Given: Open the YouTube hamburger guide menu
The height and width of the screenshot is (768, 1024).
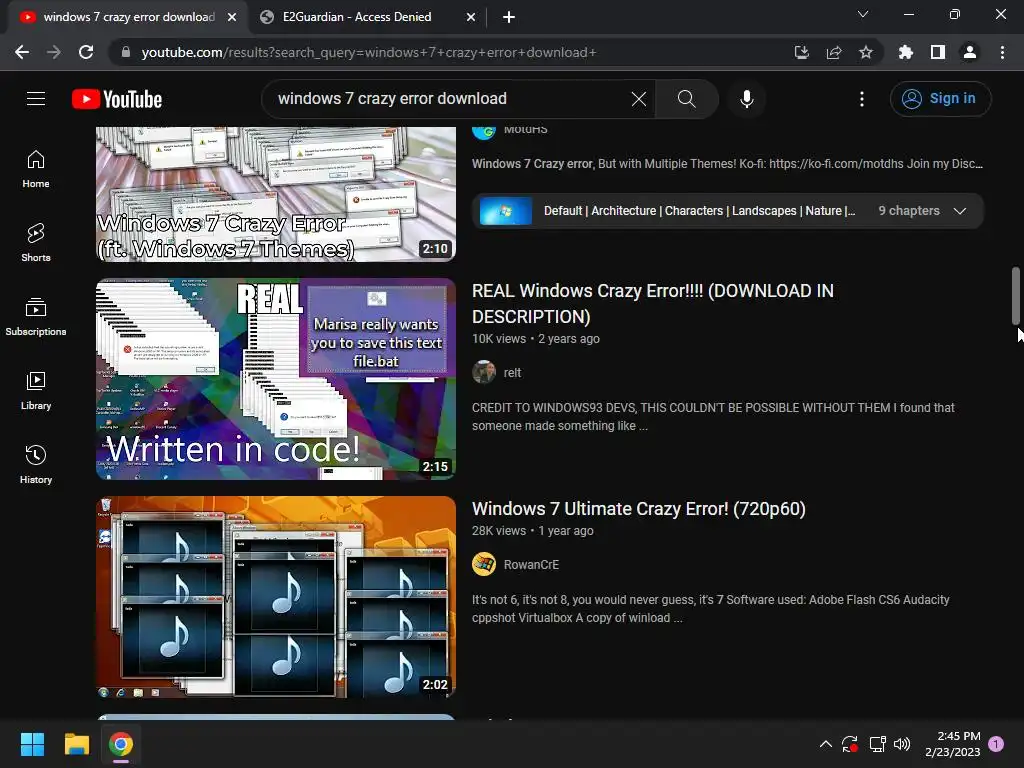Looking at the screenshot, I should 36,99.
